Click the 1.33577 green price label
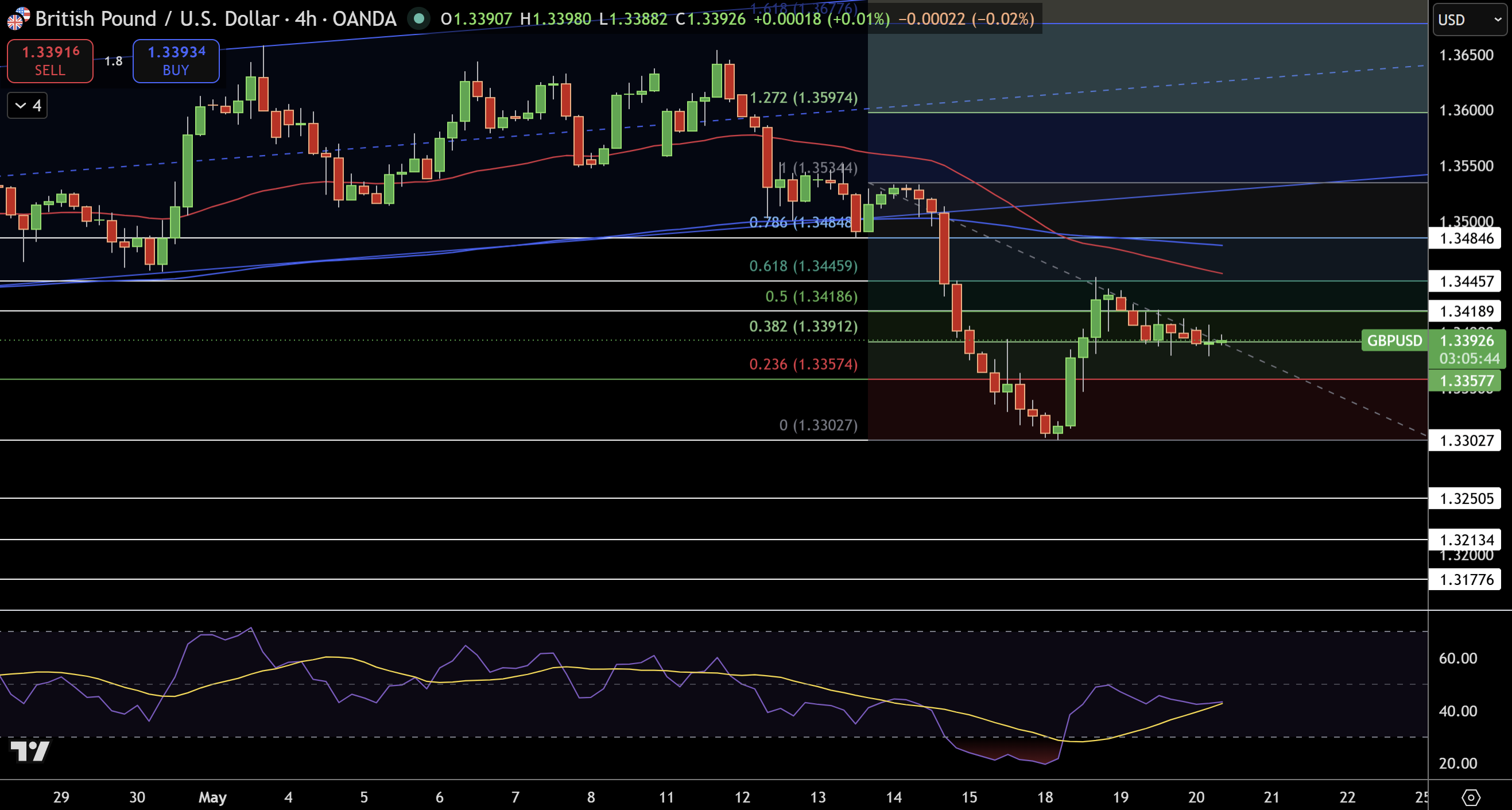1512x810 pixels. (x=1465, y=381)
